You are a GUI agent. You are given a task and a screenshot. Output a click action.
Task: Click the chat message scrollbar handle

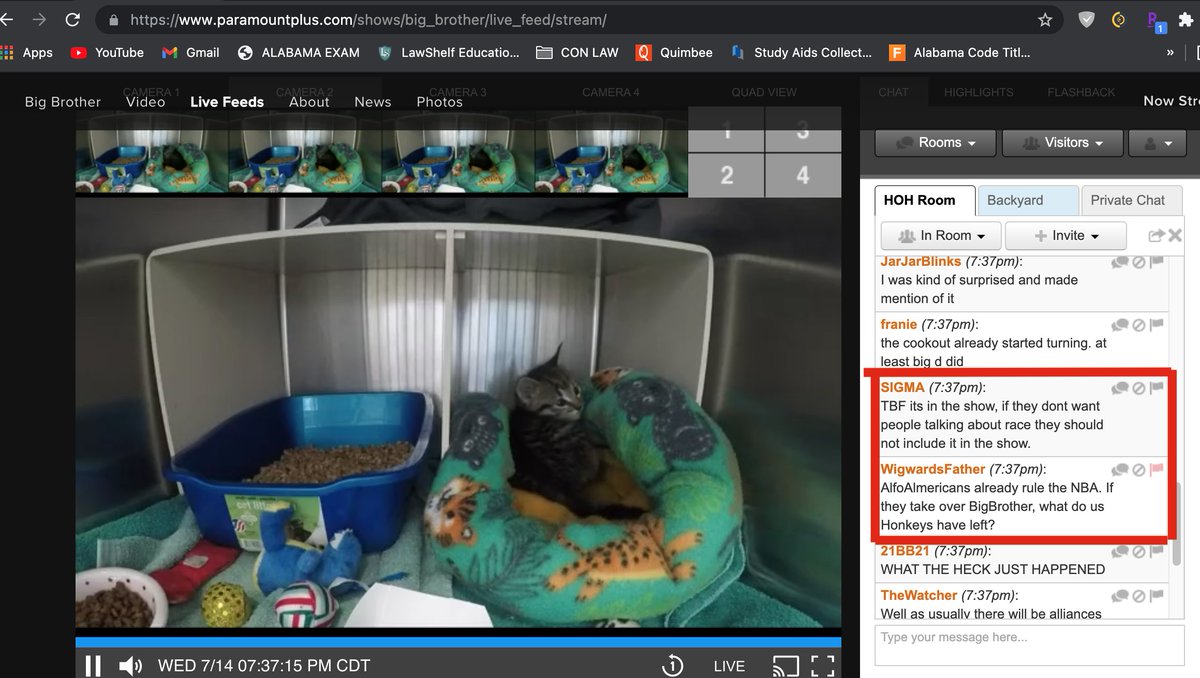coord(1177,523)
